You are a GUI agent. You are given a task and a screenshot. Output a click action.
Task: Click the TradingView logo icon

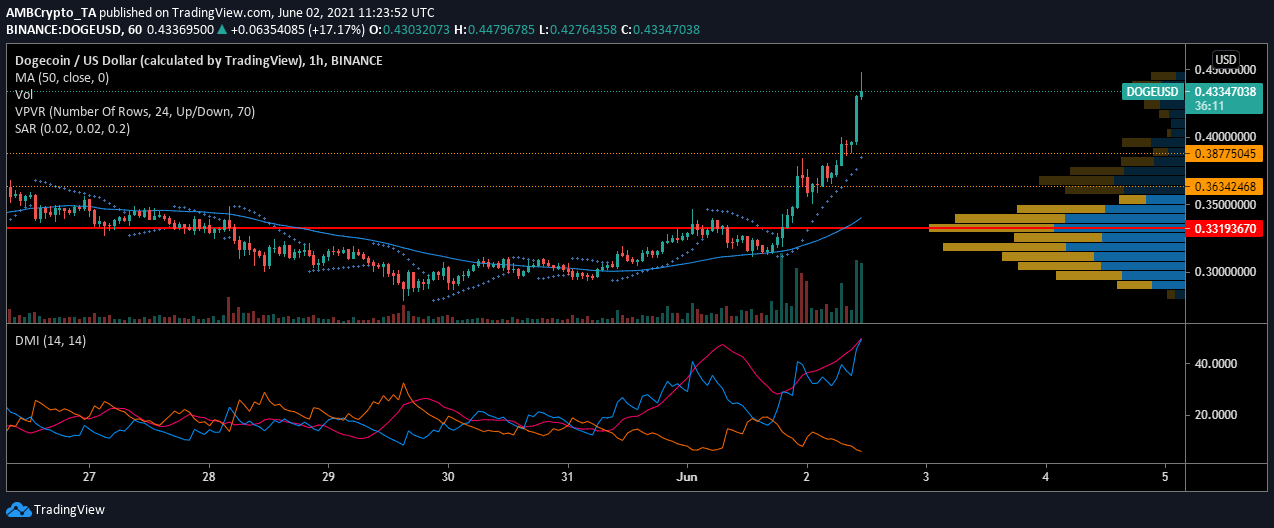[18, 510]
